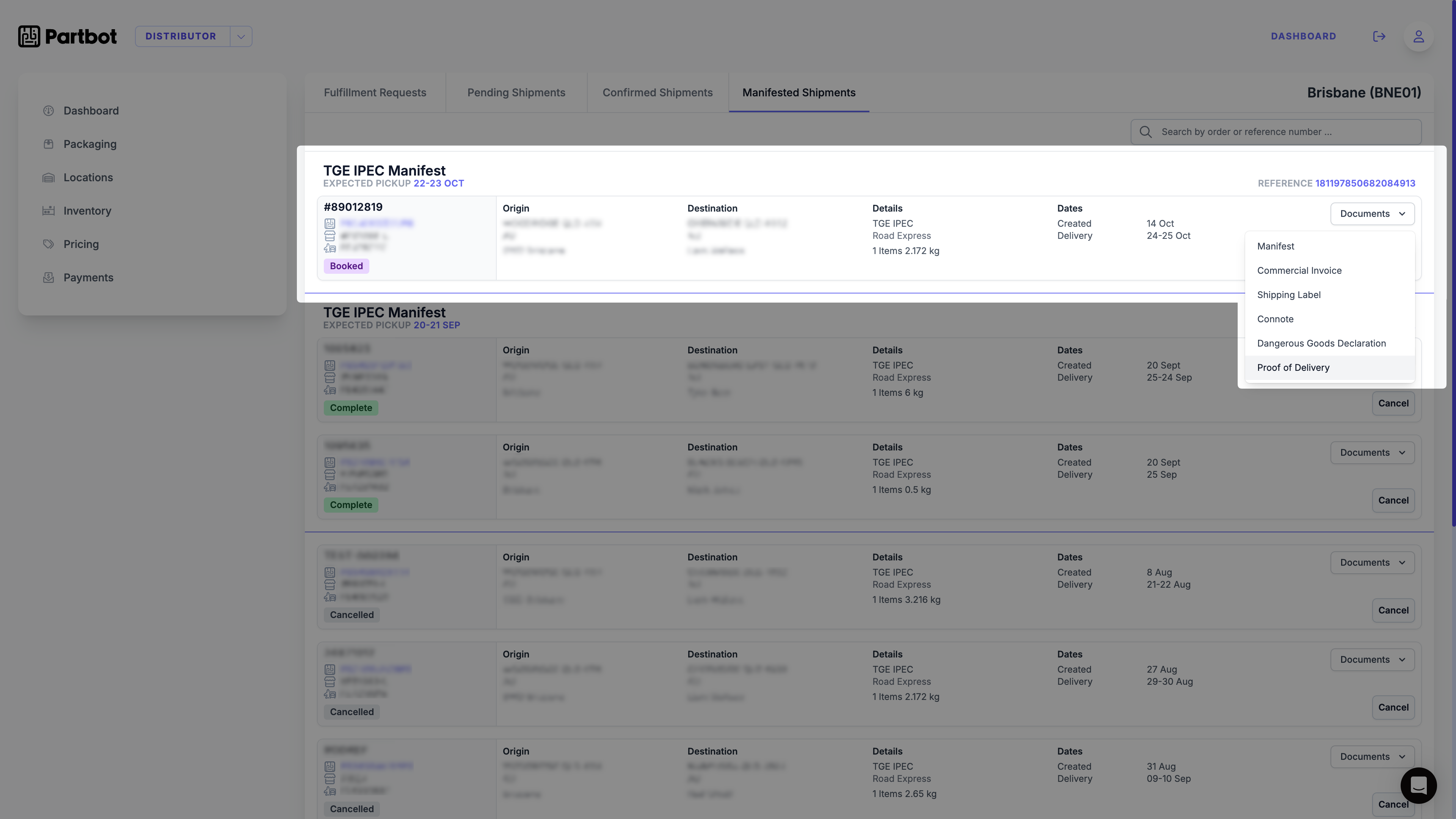Open the chat support bubble

click(x=1418, y=785)
